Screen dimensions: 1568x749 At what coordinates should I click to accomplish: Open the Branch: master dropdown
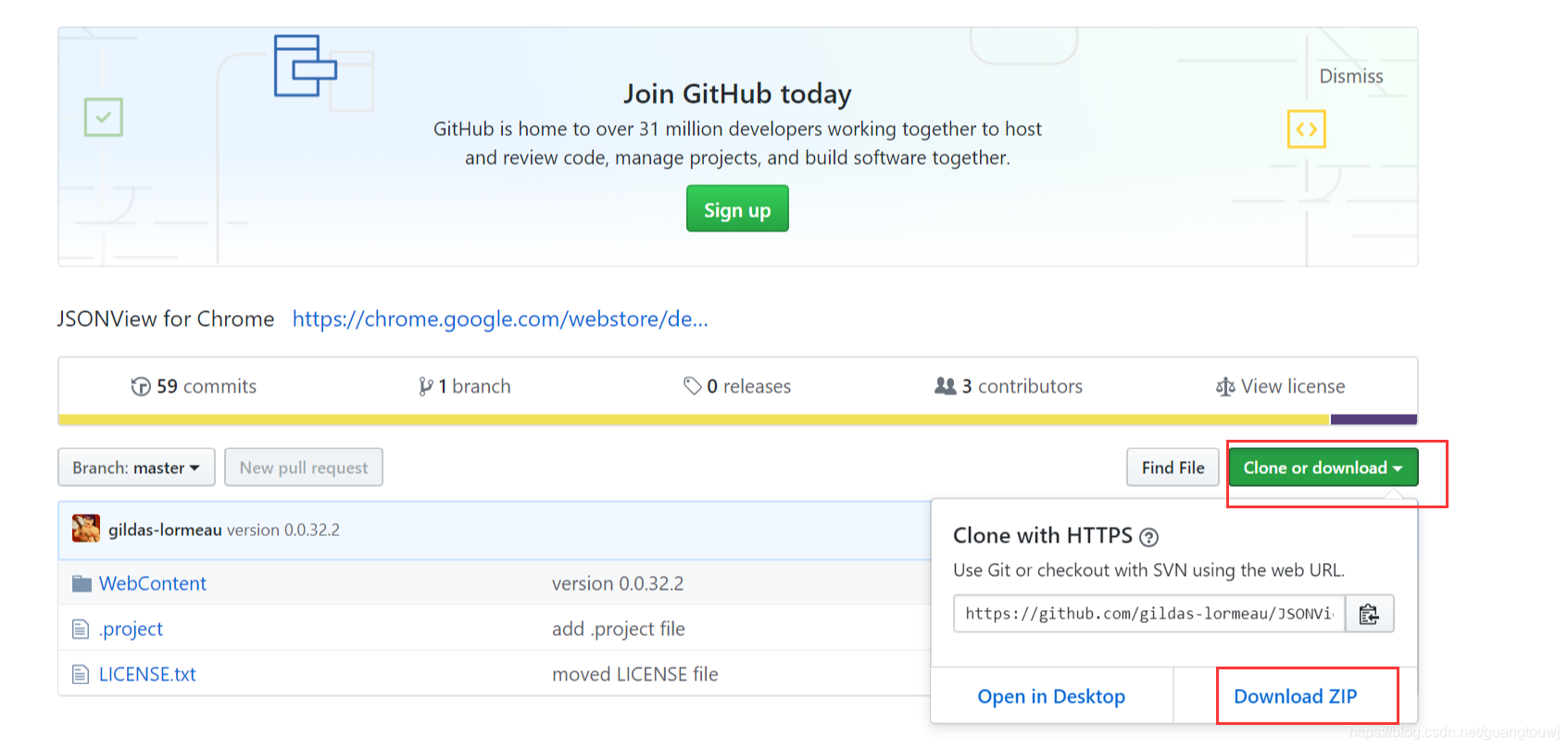click(x=136, y=468)
